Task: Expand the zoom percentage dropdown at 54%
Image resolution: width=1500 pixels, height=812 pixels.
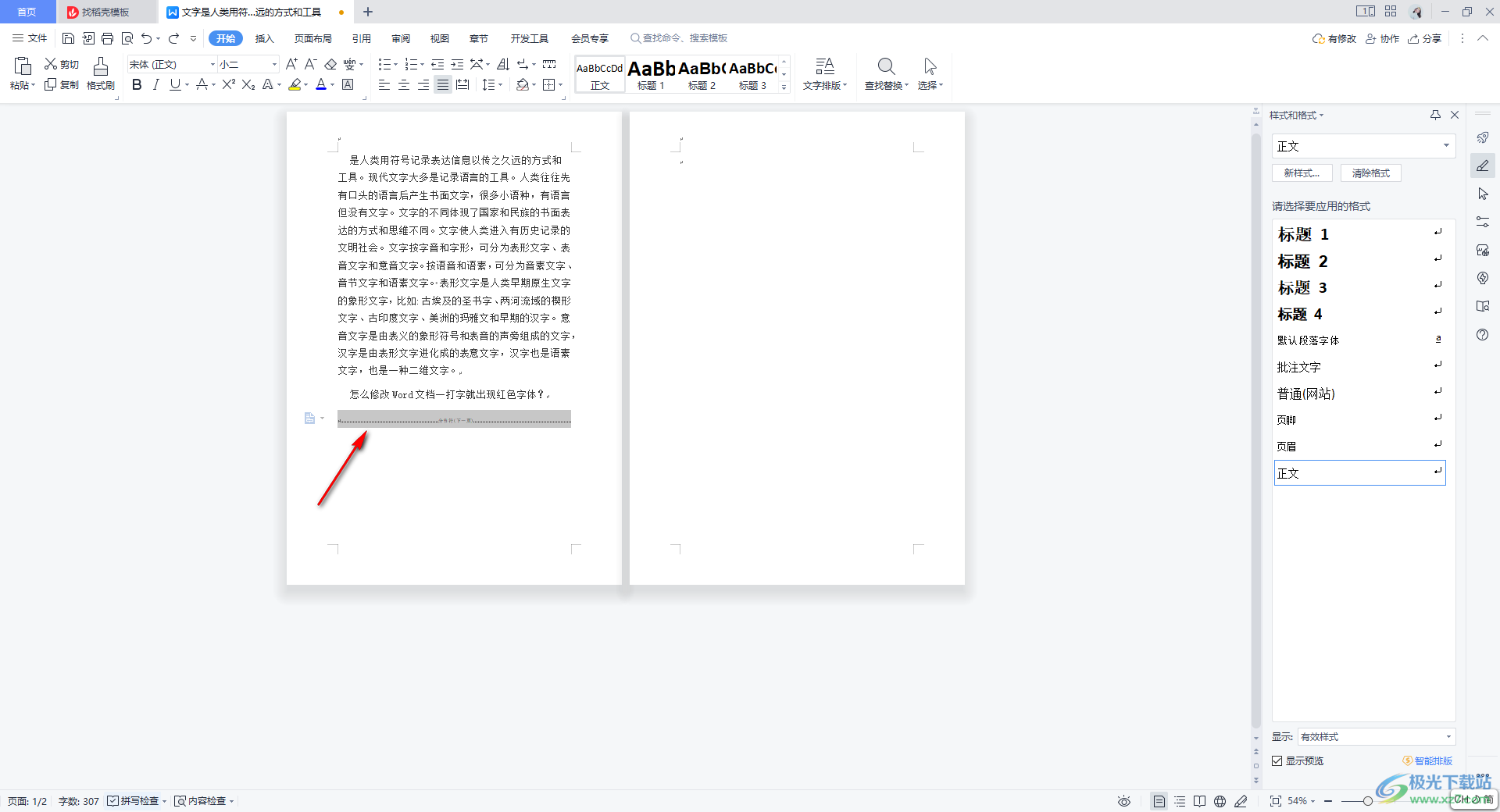Action: click(1313, 801)
